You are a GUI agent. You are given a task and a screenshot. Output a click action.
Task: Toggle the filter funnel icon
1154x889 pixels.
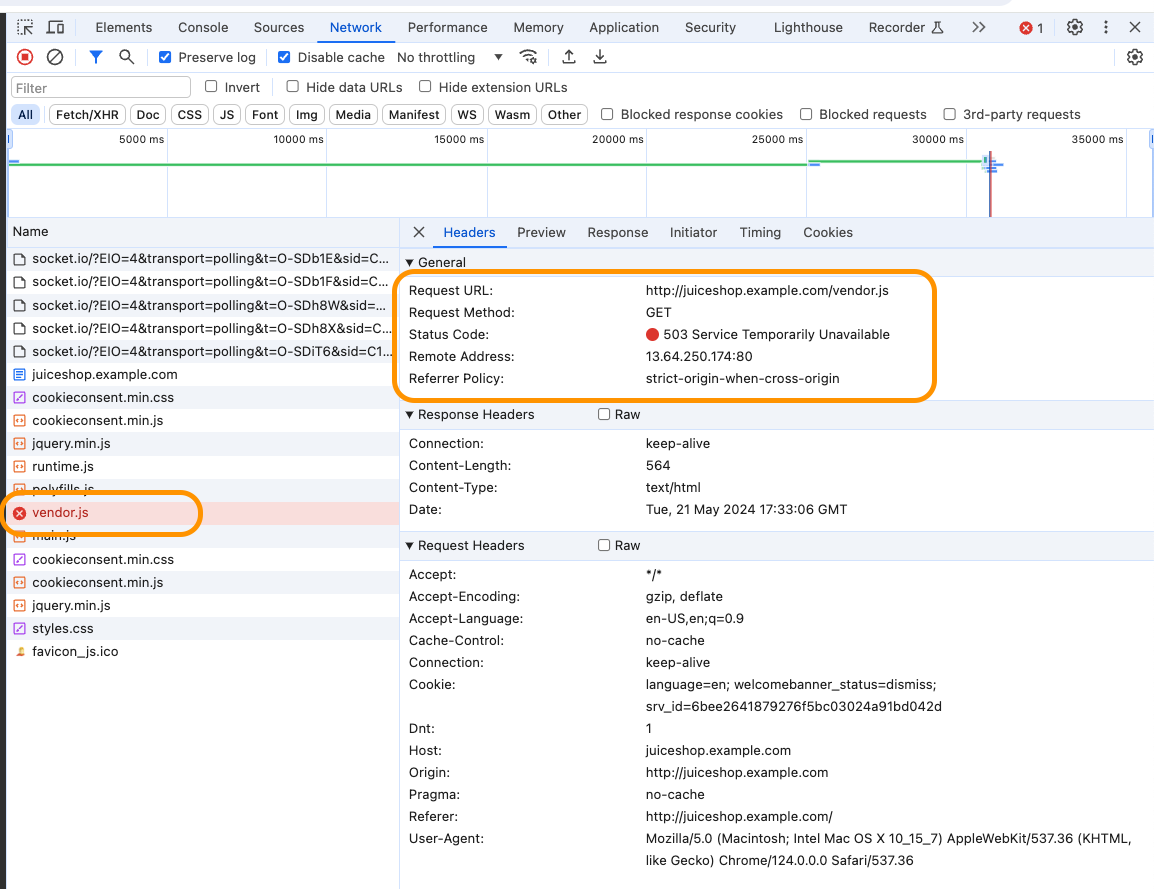pyautogui.click(x=96, y=57)
